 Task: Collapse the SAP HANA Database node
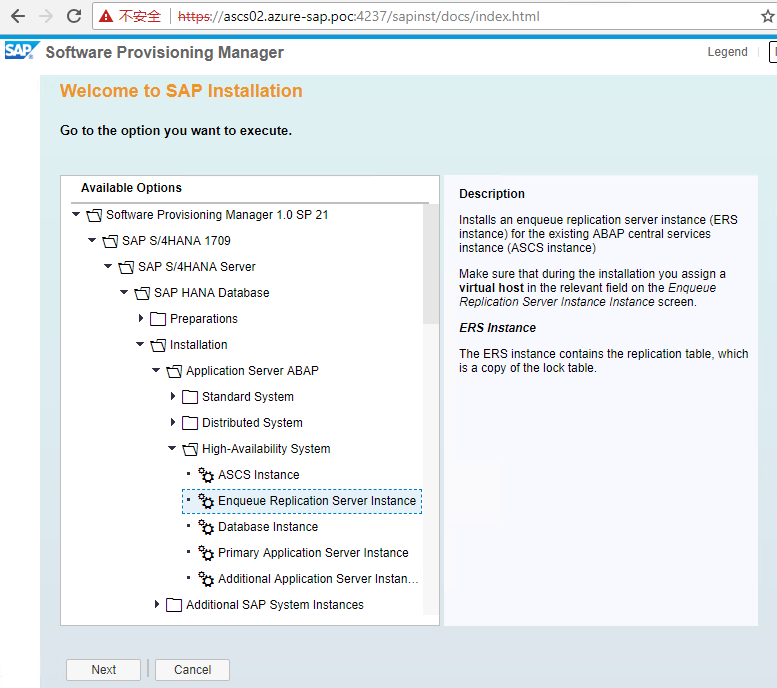pyautogui.click(x=124, y=292)
